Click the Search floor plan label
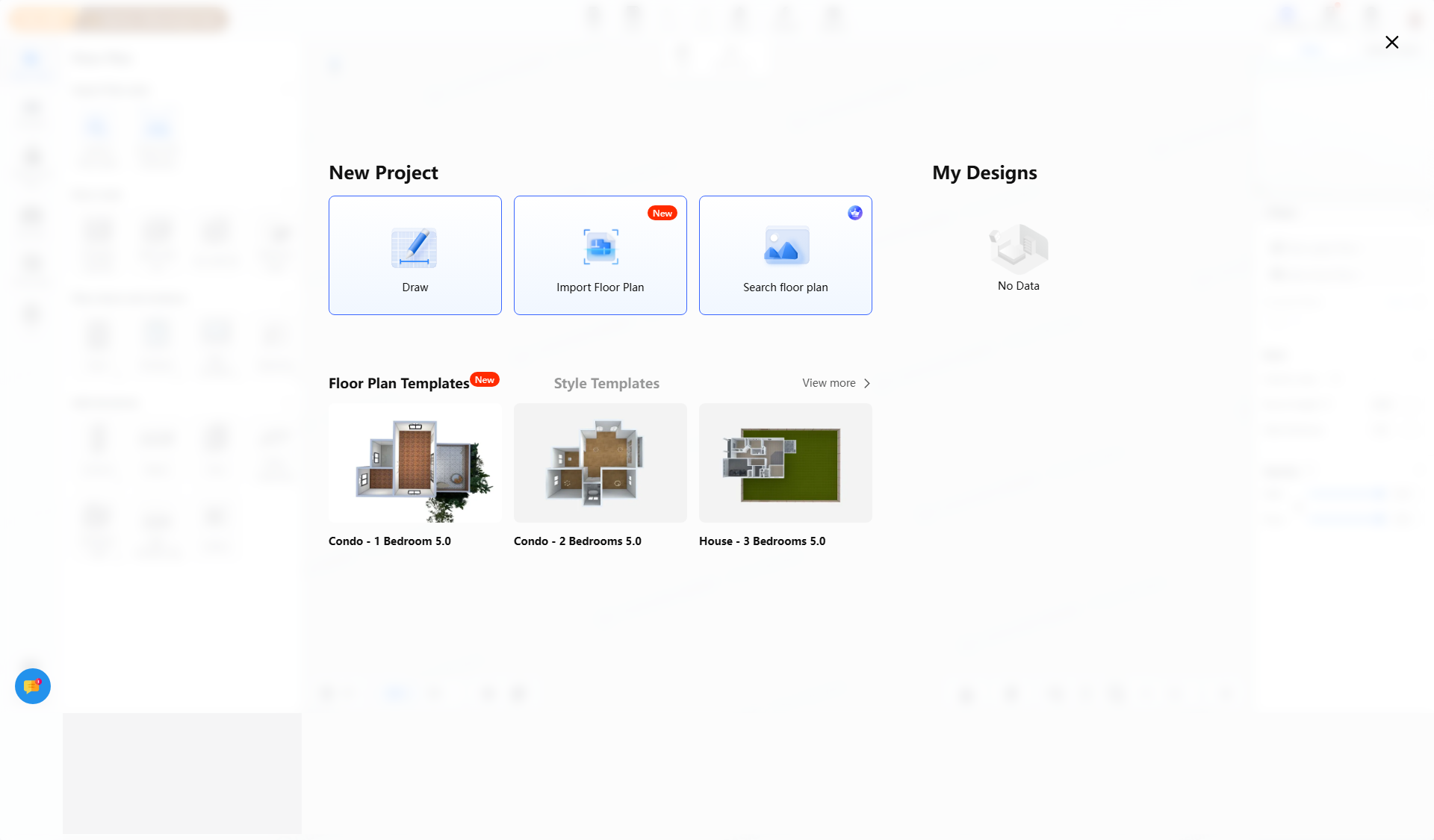The width and height of the screenshot is (1434, 840). 785,287
